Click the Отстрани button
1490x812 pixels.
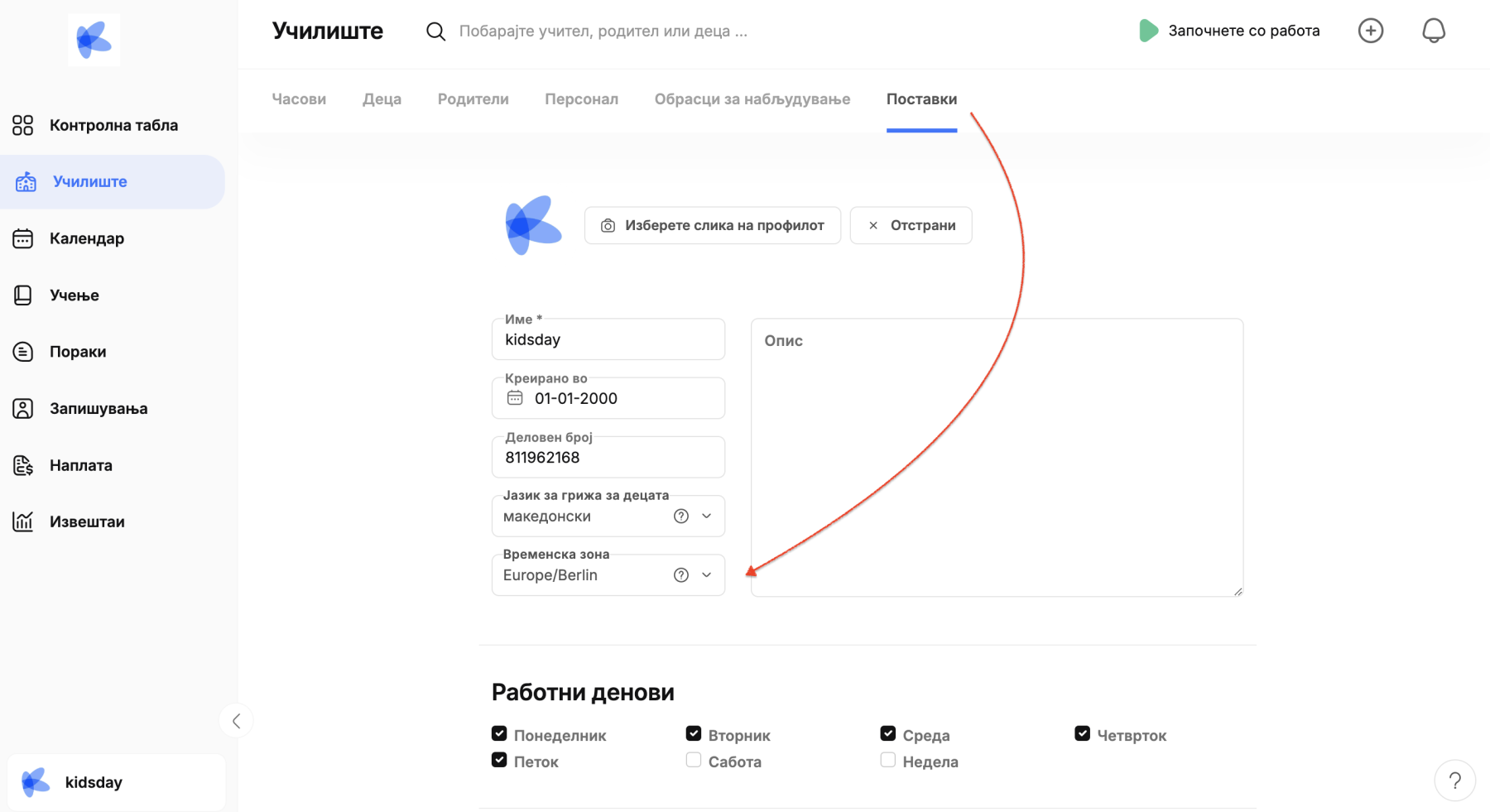click(x=911, y=225)
